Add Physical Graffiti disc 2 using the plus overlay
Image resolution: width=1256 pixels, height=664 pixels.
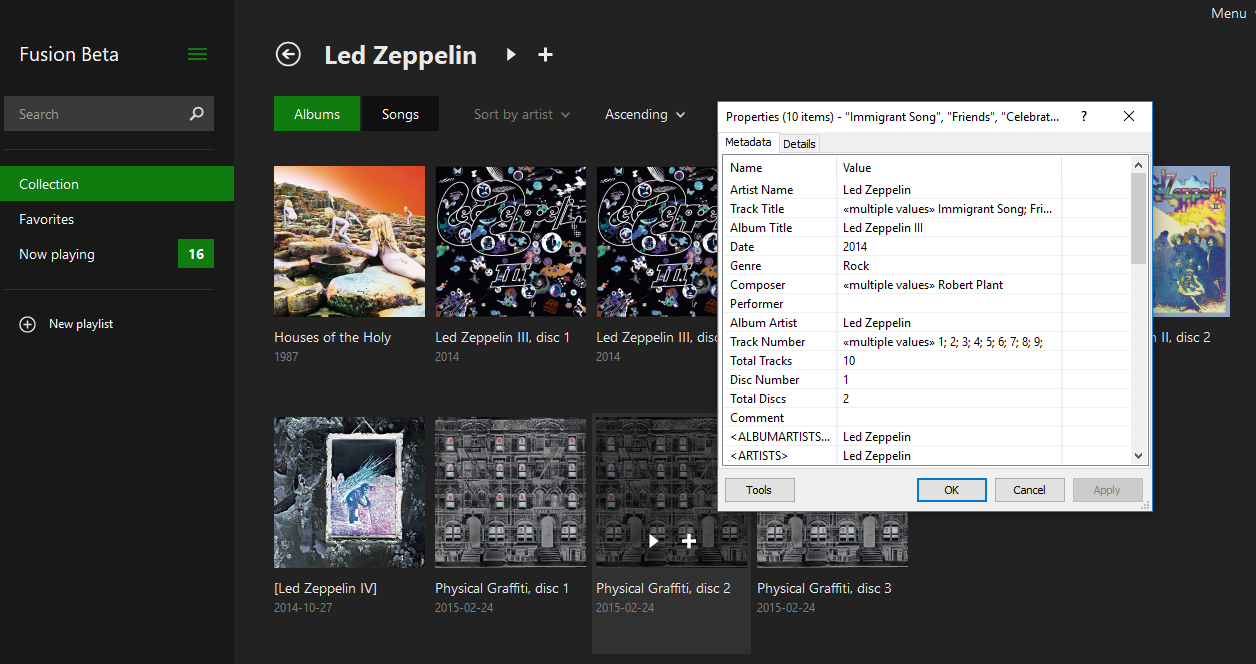coord(689,540)
